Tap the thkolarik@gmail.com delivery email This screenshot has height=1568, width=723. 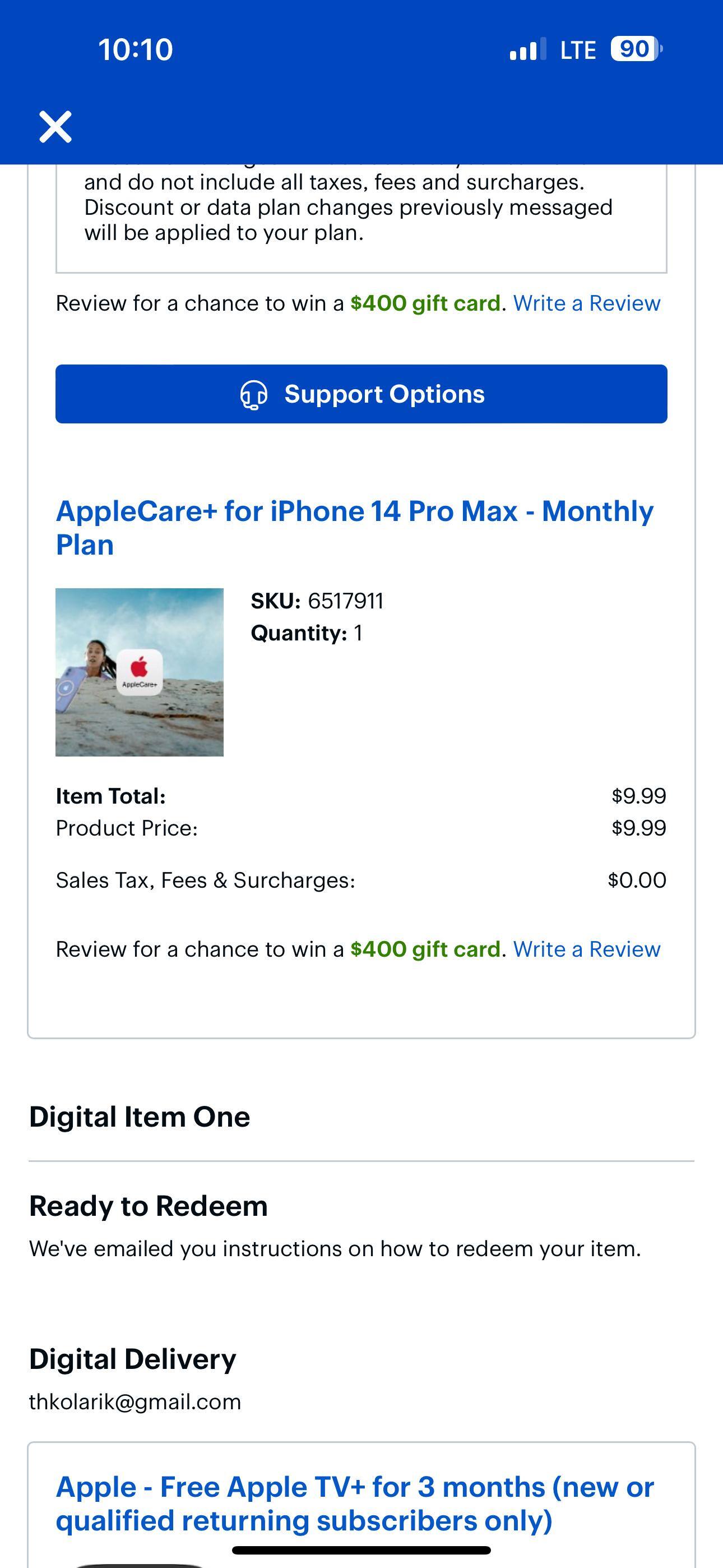135,1402
